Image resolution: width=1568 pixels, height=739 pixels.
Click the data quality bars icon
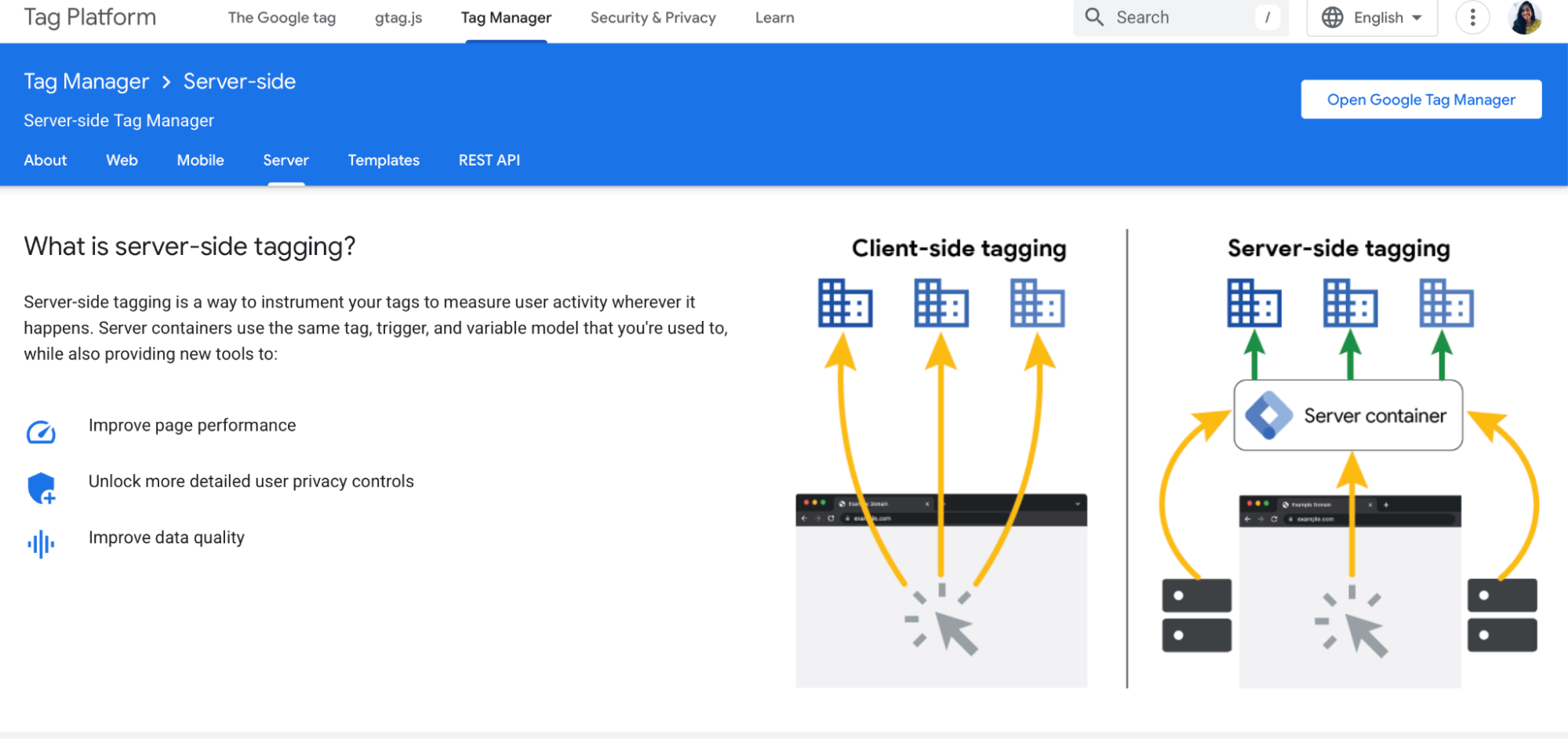pos(41,542)
